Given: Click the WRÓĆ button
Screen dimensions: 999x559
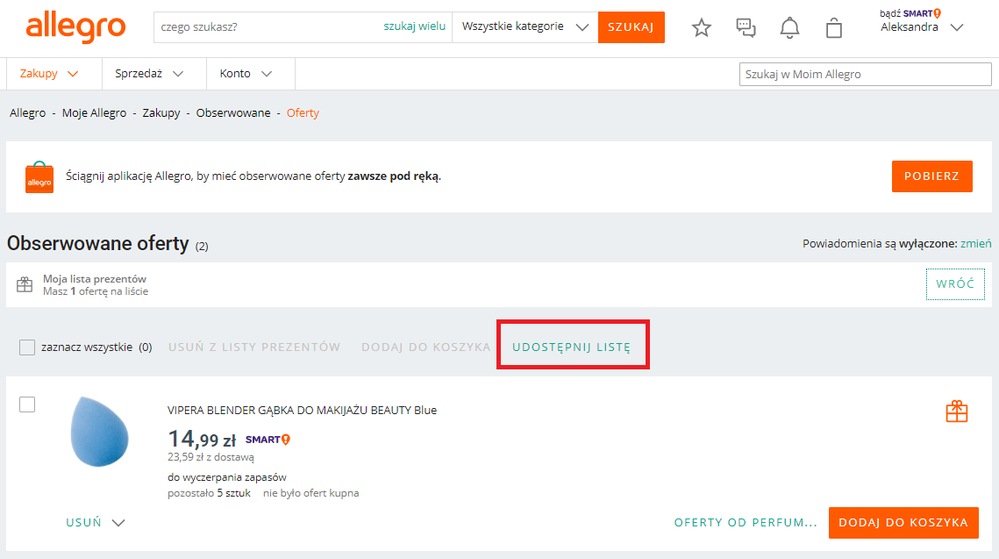Looking at the screenshot, I should click(954, 284).
